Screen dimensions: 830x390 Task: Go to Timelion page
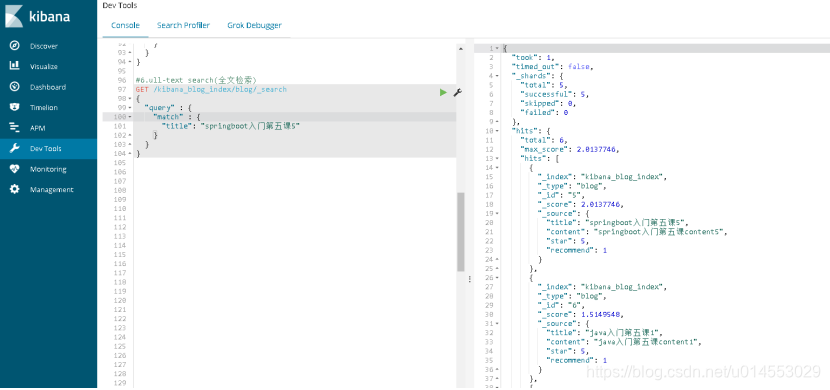44,107
